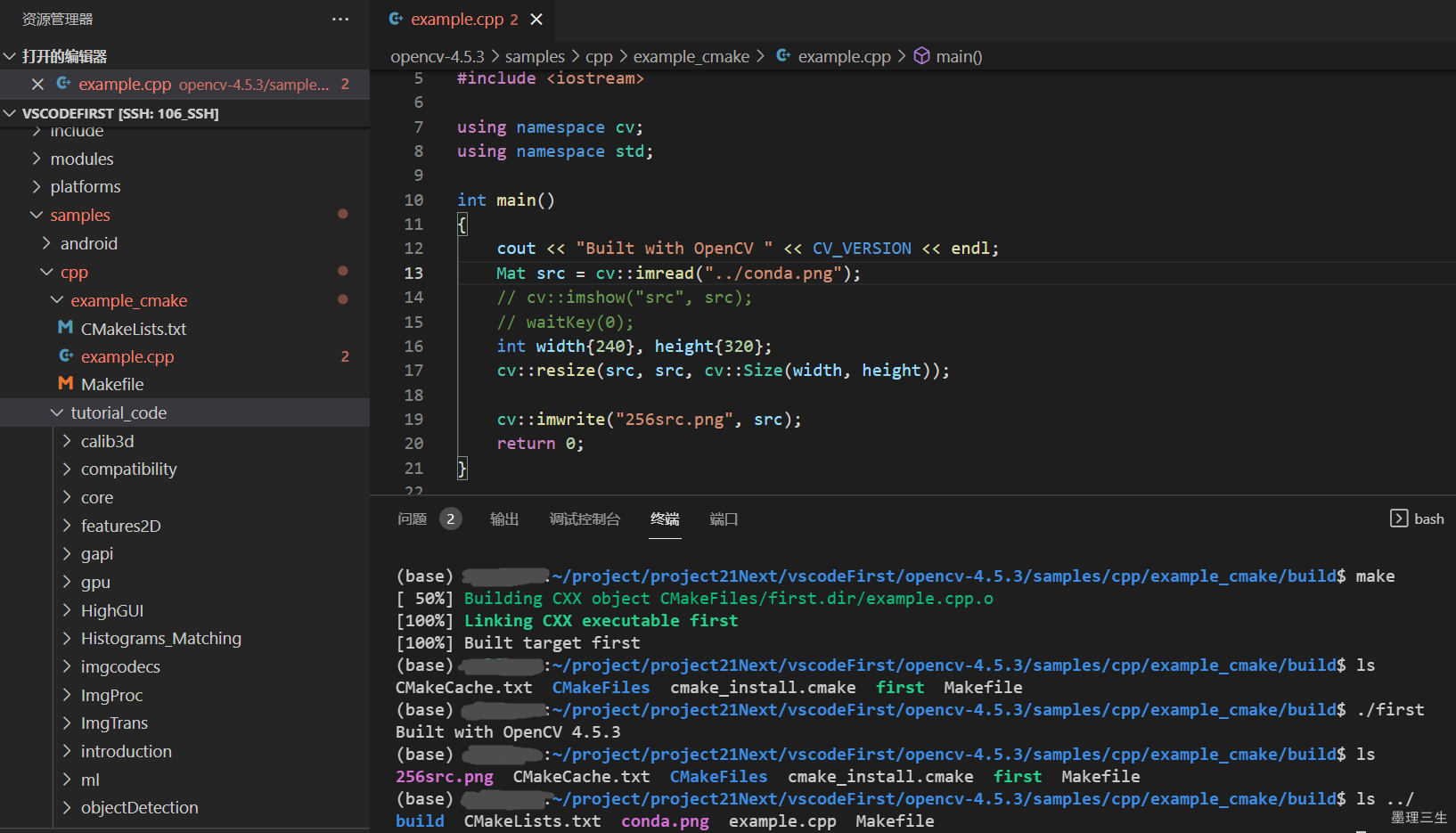This screenshot has width=1456, height=833.
Task: Place cursor on the cv::imwrite line
Action: click(x=649, y=419)
